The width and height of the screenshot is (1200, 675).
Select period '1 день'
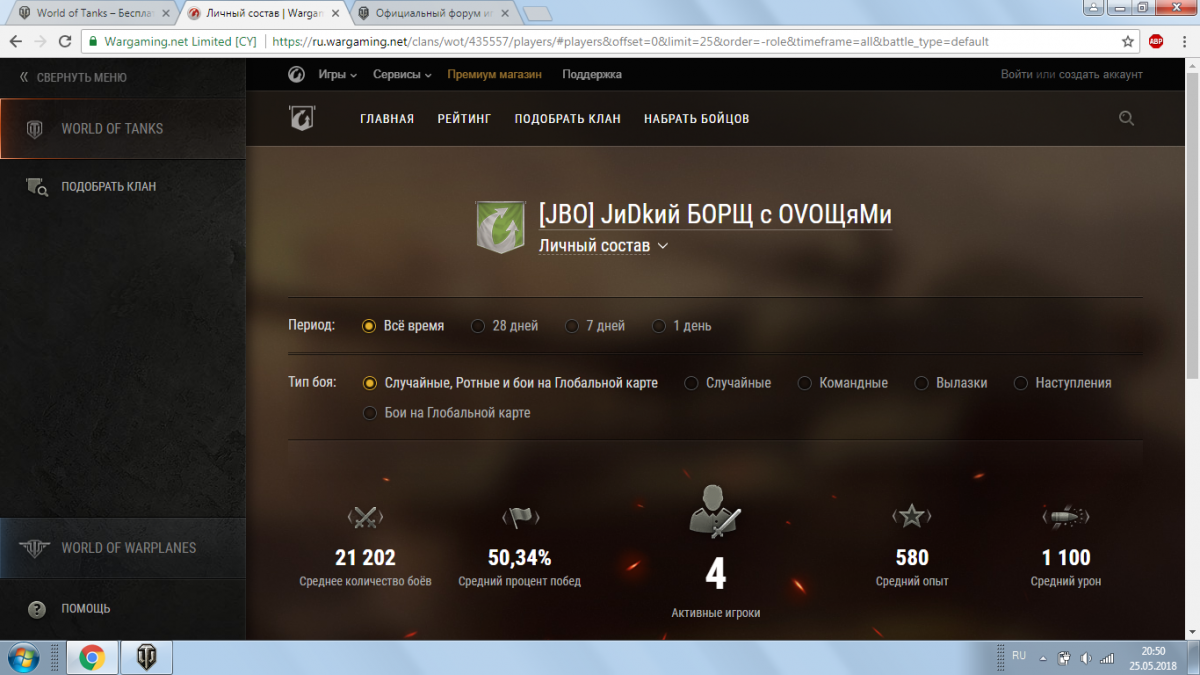click(x=682, y=326)
